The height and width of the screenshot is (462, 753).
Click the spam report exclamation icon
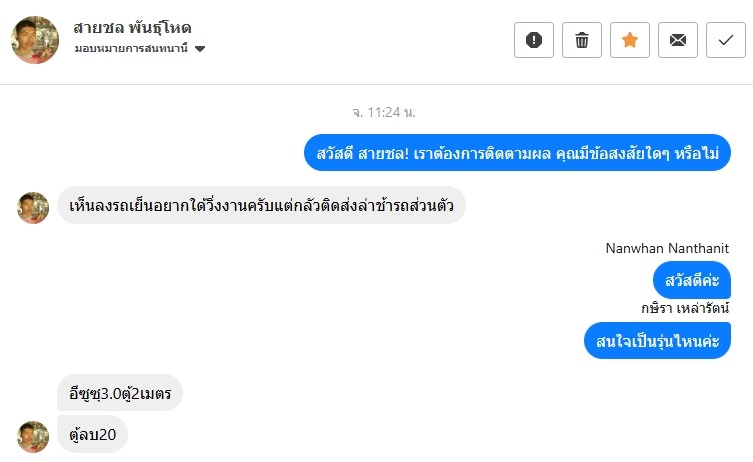[x=533, y=40]
